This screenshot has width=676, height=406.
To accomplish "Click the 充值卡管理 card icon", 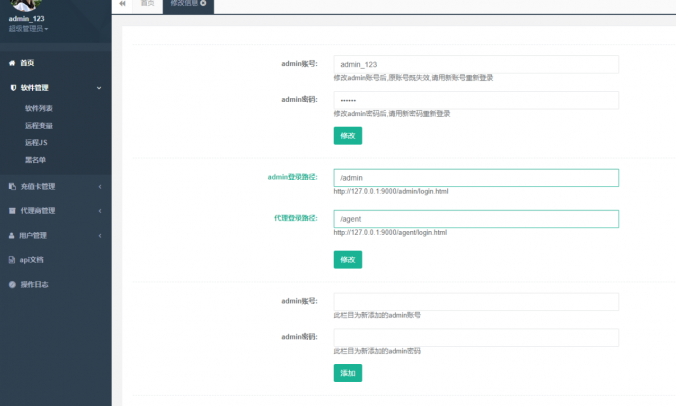I will [12, 186].
